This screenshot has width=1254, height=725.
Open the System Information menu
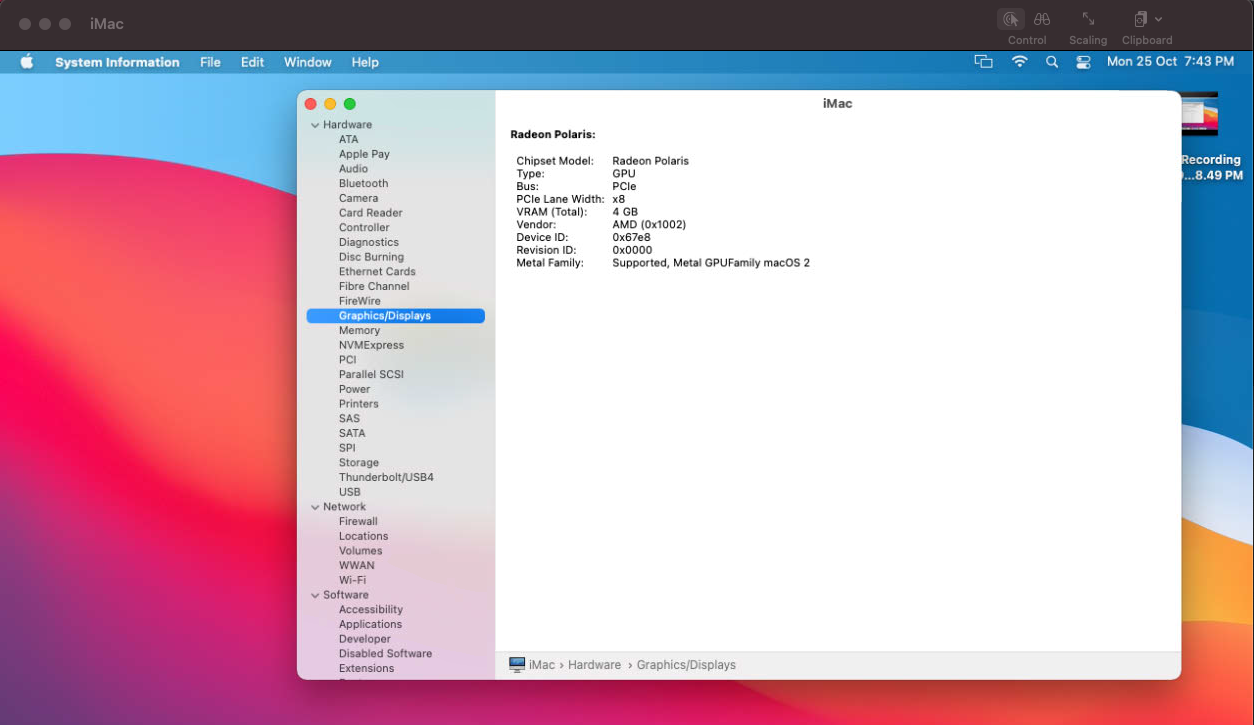[x=117, y=62]
